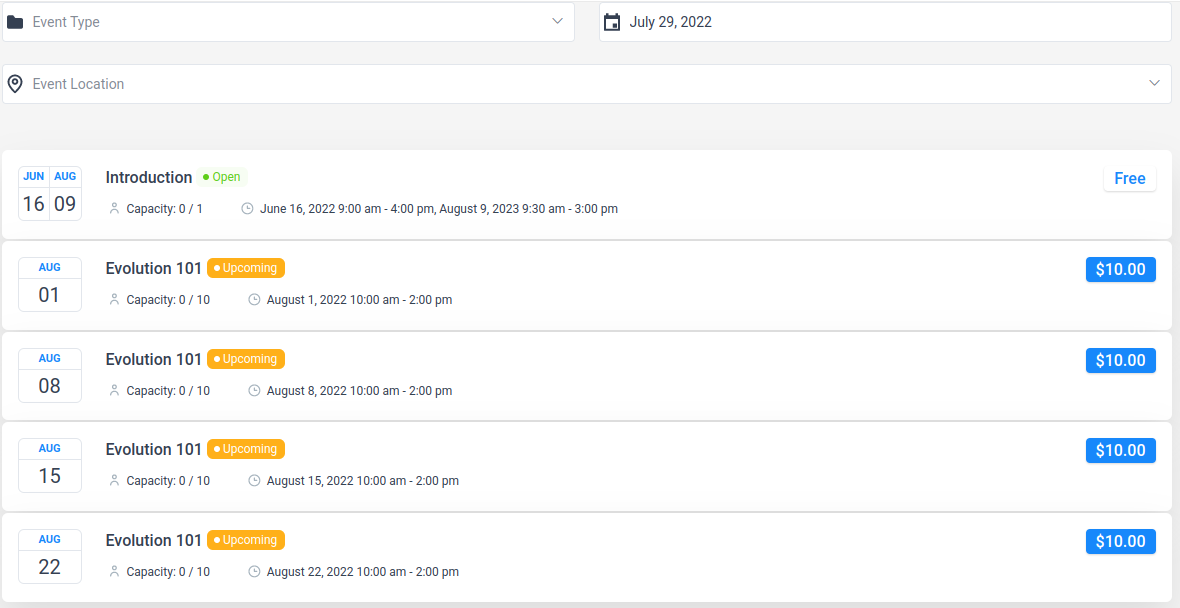Click the clock icon for the August 1 event
Viewport: 1180px width, 608px height.
[x=254, y=300]
